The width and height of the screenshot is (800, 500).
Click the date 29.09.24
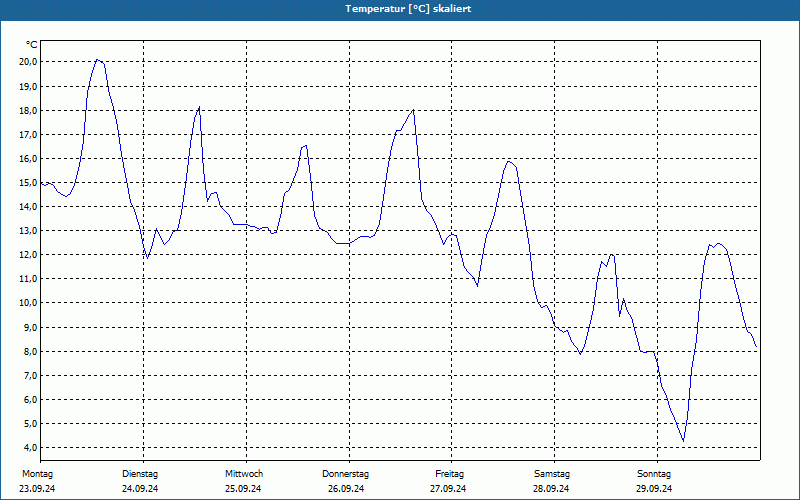[x=654, y=489]
